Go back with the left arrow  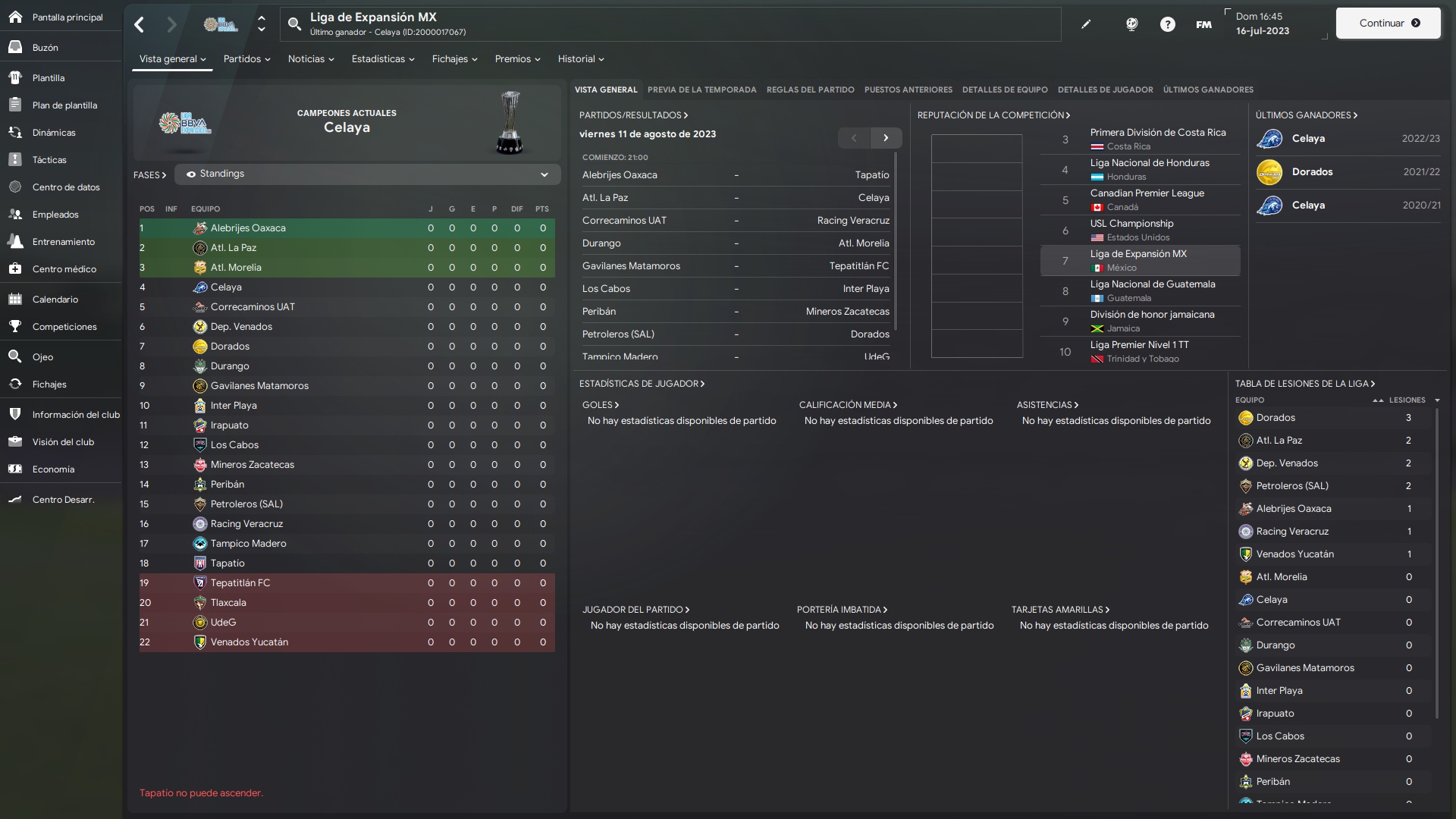tap(140, 24)
